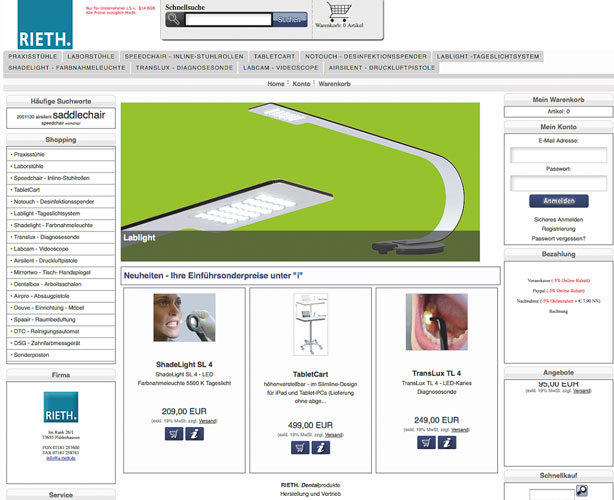614x500 pixels.
Task: Click Sicheres Anmelden link
Action: coord(558,219)
